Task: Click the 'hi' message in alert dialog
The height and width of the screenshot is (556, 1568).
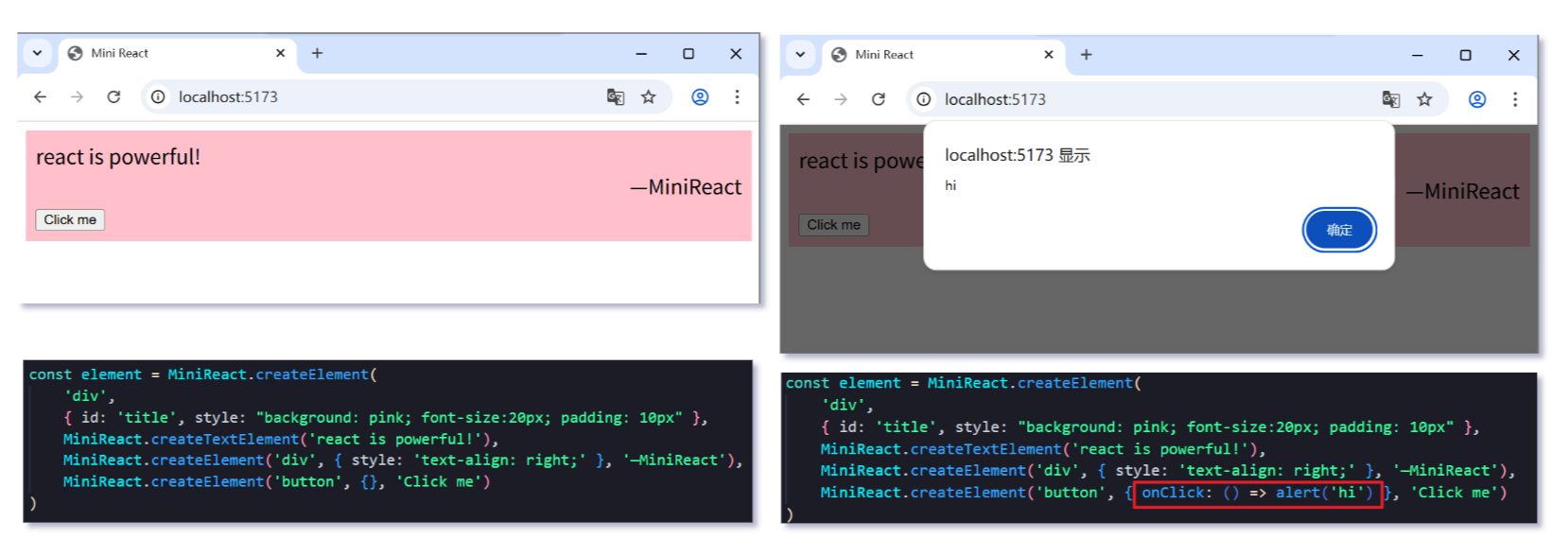Action: (950, 185)
